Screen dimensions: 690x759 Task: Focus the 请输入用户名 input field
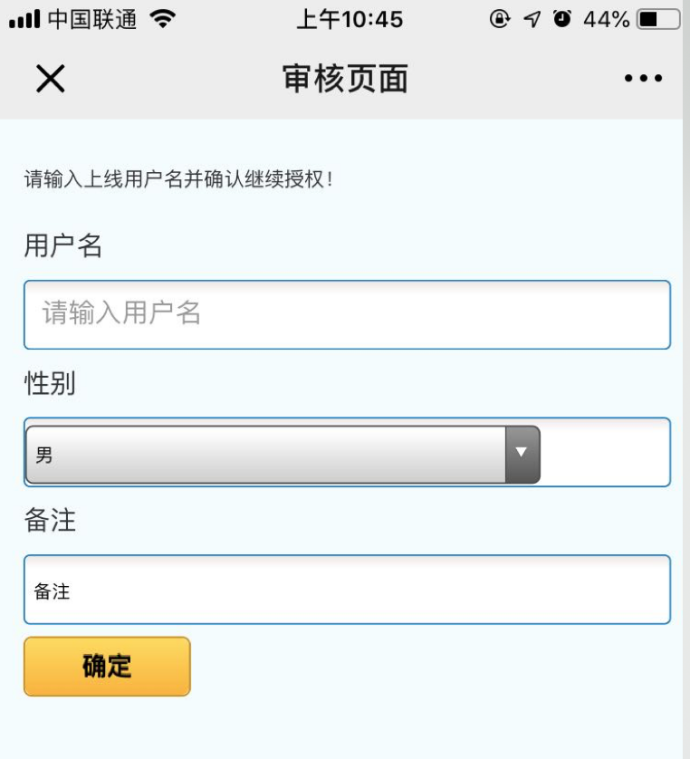346,315
